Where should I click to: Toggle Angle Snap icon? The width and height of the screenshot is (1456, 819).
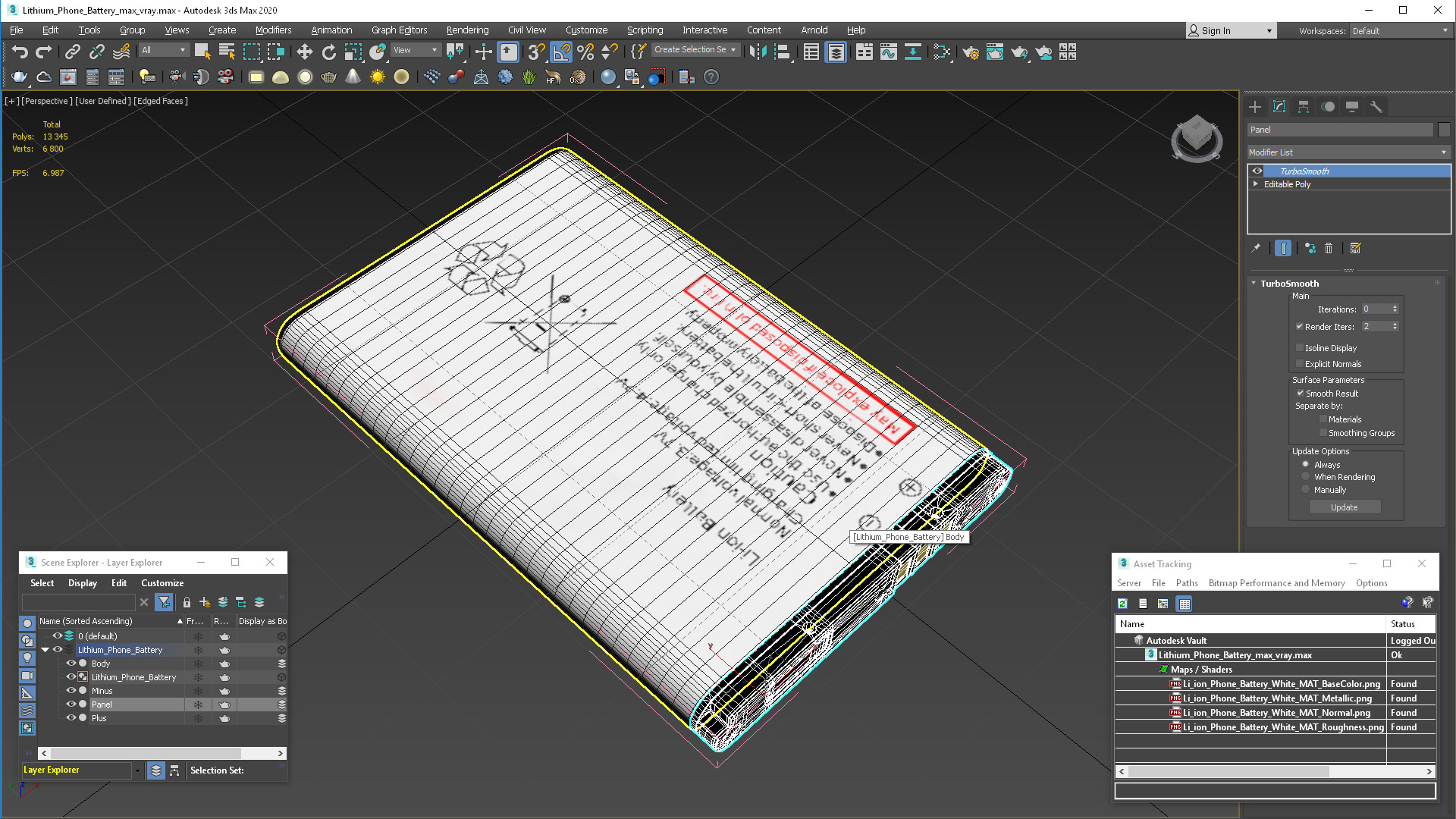(561, 52)
